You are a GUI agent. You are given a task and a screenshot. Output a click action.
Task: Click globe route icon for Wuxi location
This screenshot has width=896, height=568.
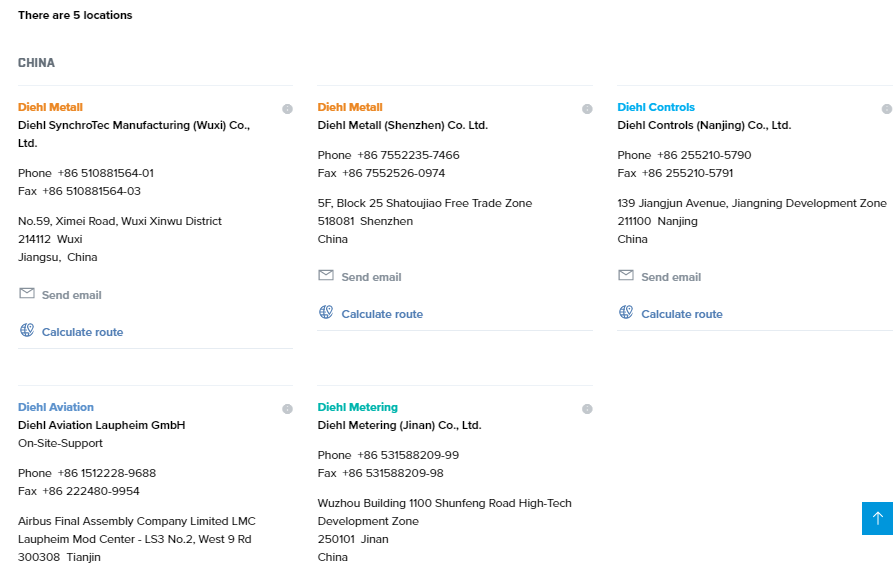tap(27, 330)
